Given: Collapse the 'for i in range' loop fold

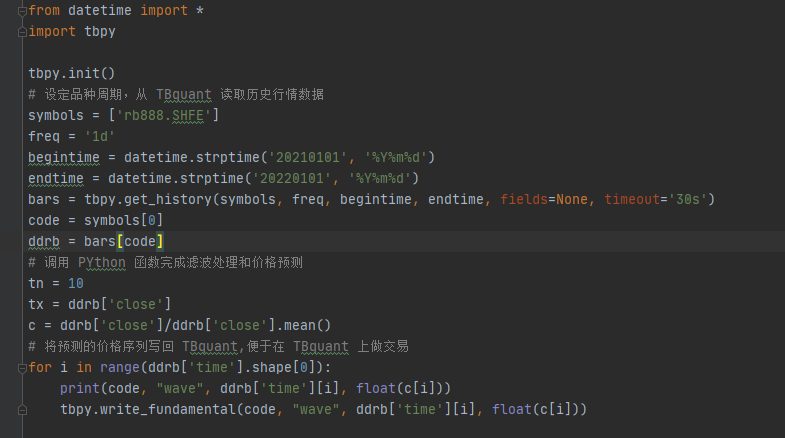Looking at the screenshot, I should click(x=22, y=368).
